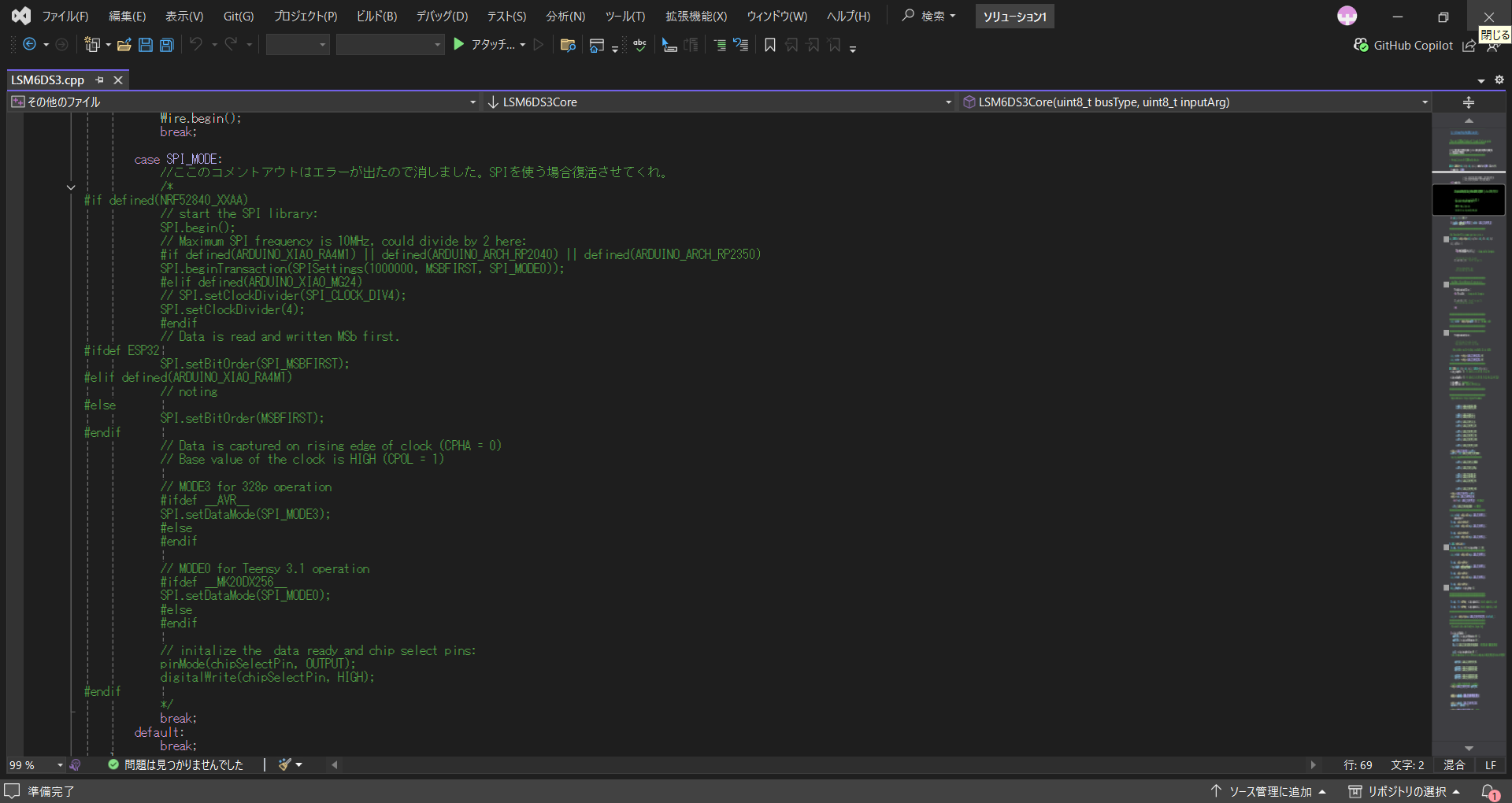Open the ツール(T) menu

click(x=625, y=17)
